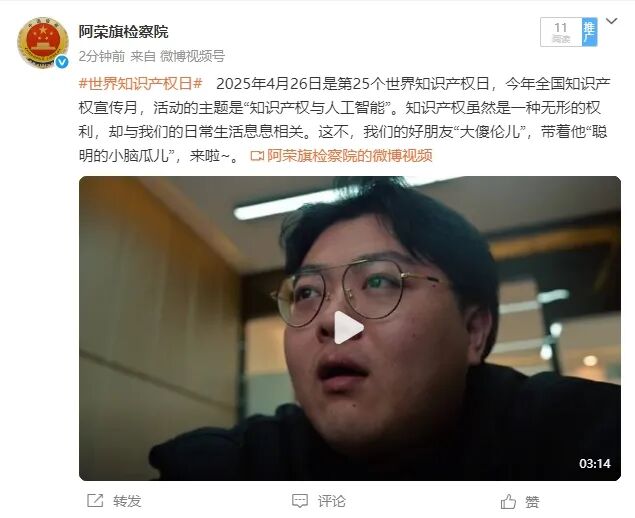Open the 阿荣旗检察院 account name
This screenshot has height=518, width=635.
click(x=124, y=32)
